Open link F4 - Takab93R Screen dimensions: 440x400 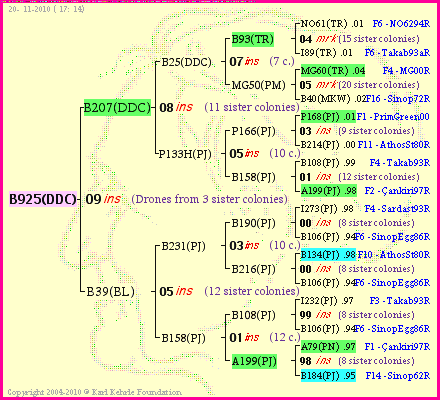tap(400, 163)
